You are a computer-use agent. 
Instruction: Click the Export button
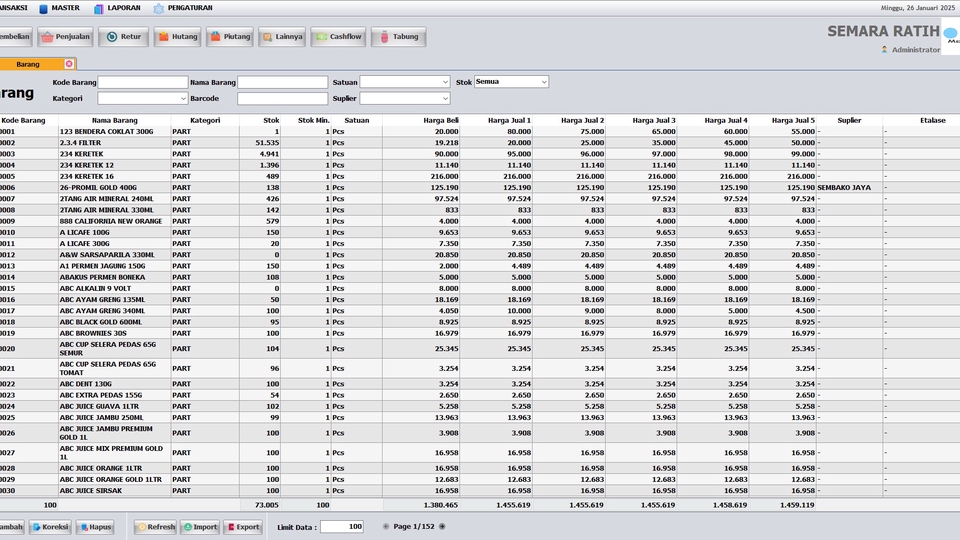(x=243, y=527)
